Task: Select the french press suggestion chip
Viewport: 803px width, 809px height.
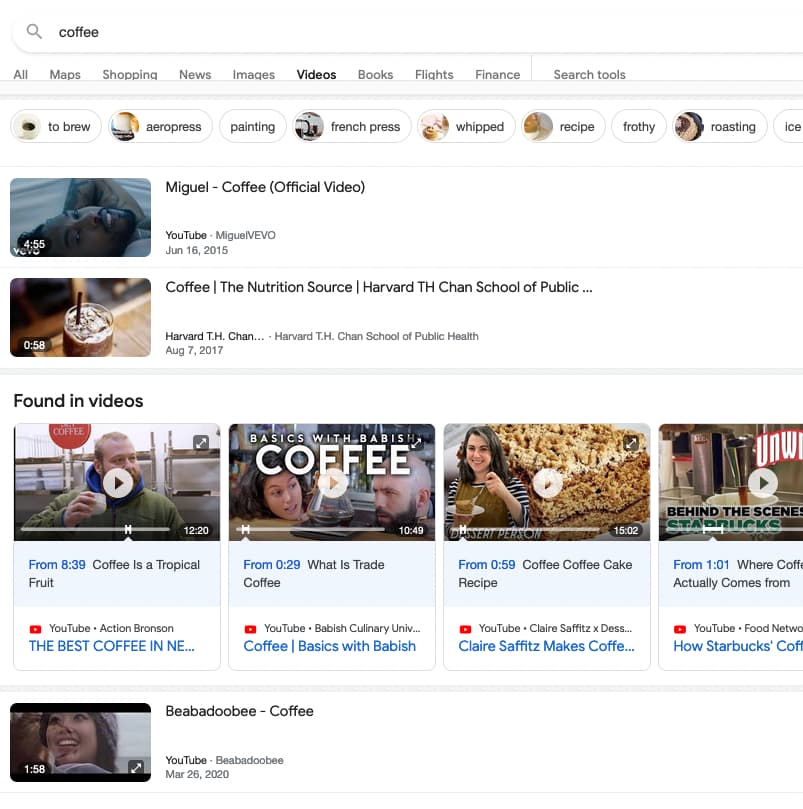Action: point(352,126)
